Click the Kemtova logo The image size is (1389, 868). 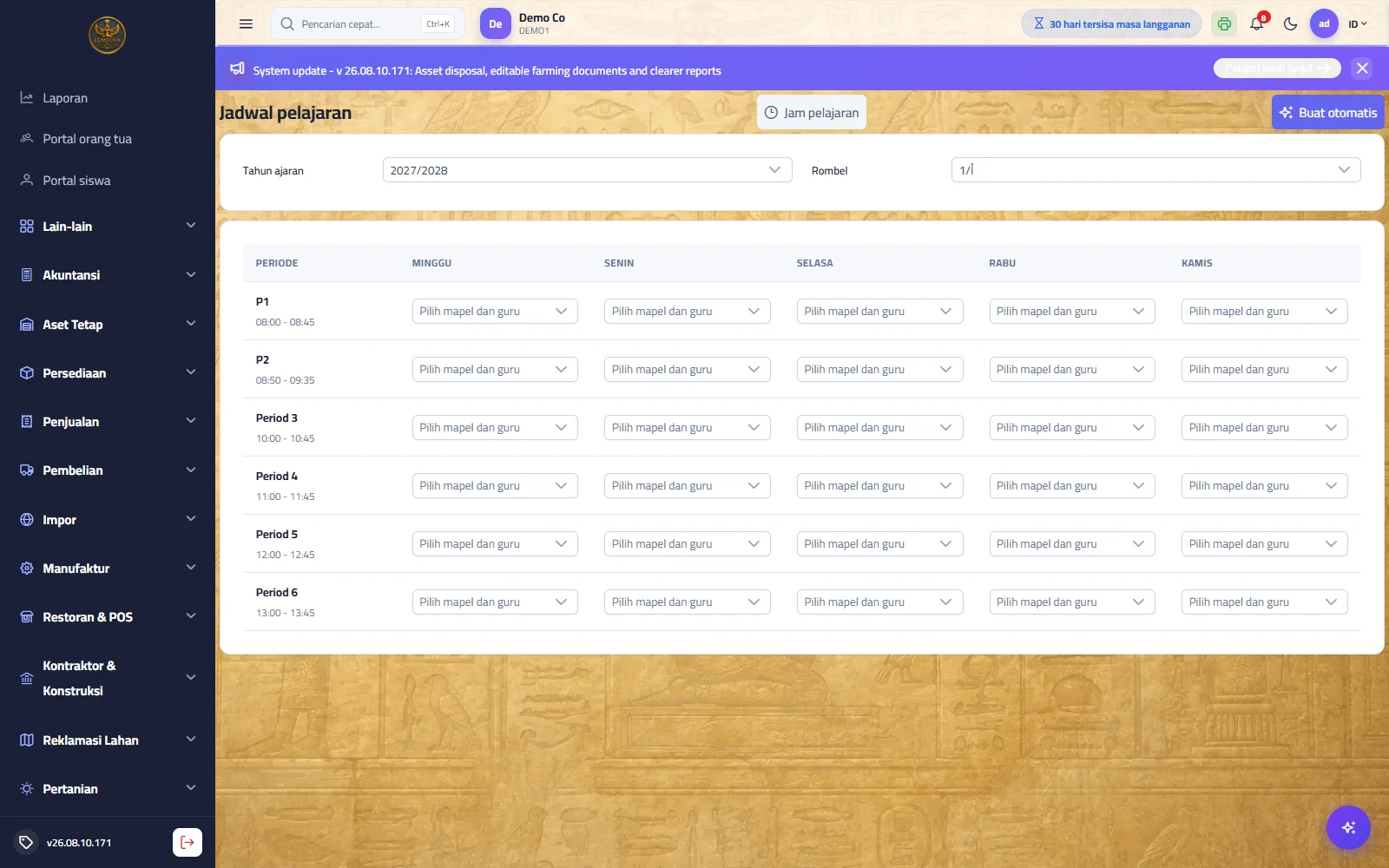pos(108,36)
